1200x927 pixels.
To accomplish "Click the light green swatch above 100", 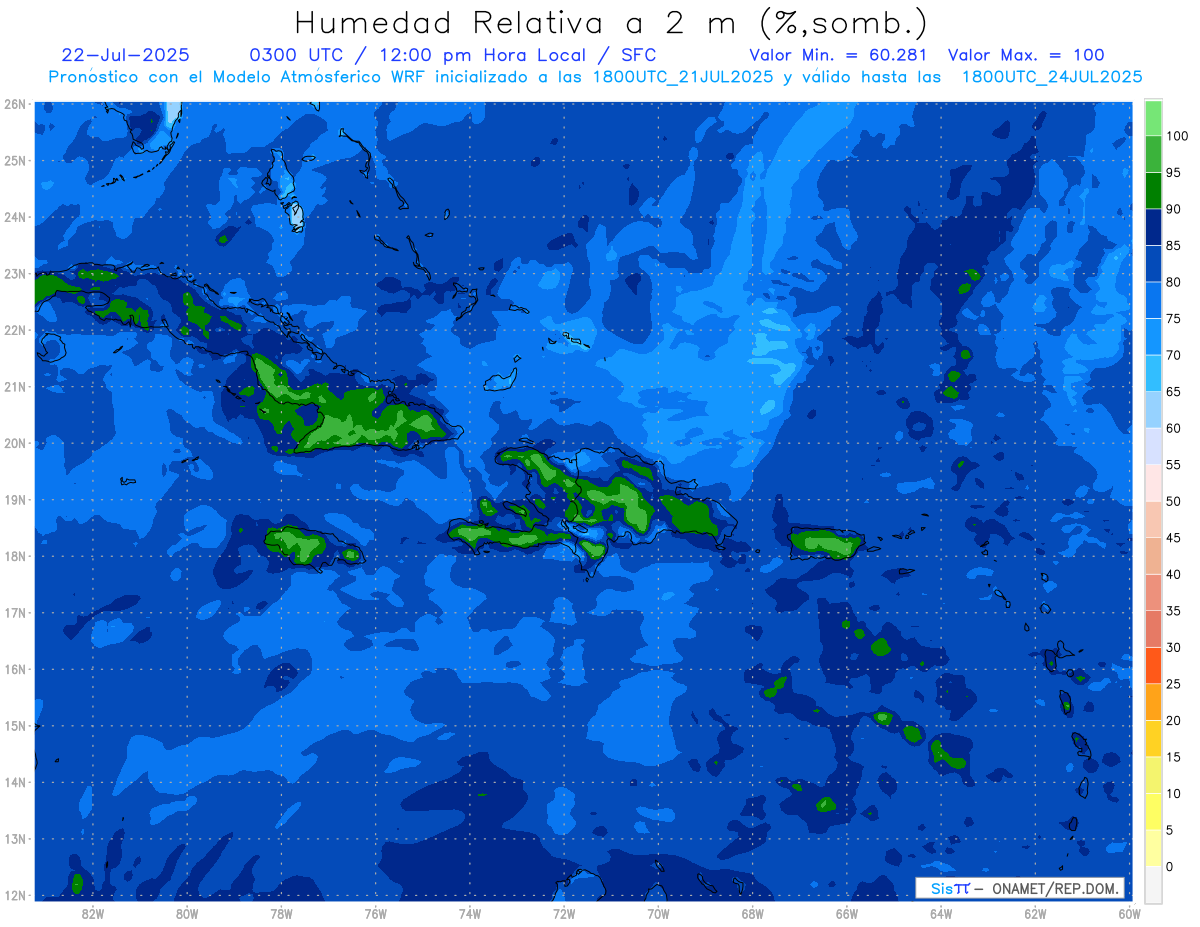I will [x=1153, y=118].
